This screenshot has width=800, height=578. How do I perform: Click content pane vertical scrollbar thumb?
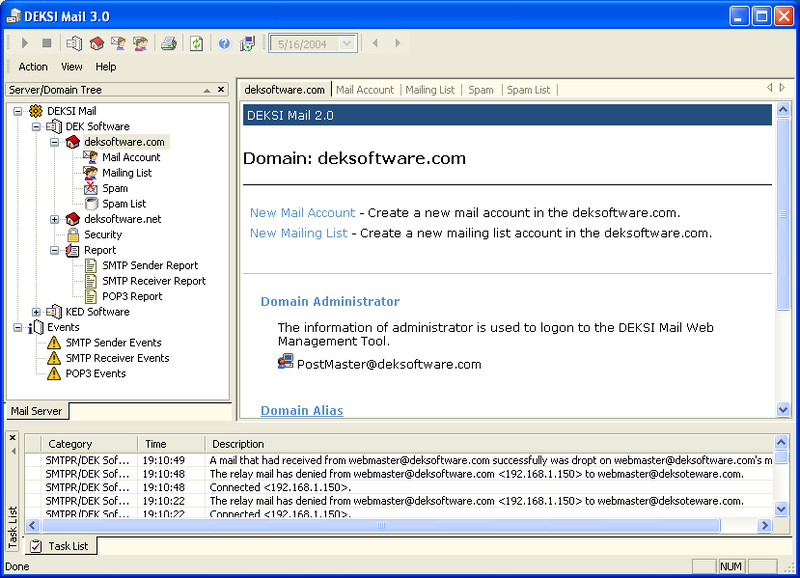(783, 214)
